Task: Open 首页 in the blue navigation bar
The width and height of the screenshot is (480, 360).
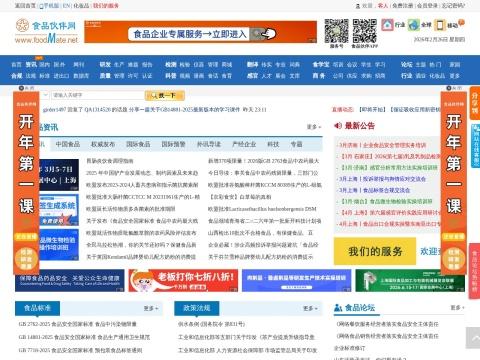Action: click(x=16, y=65)
